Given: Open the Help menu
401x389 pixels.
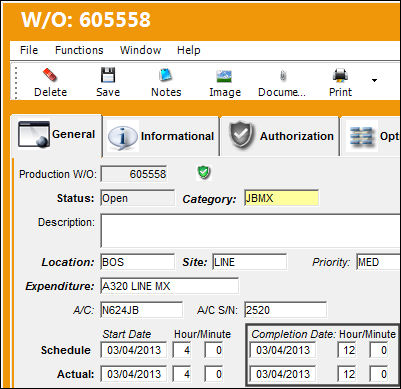Looking at the screenshot, I should coord(188,50).
